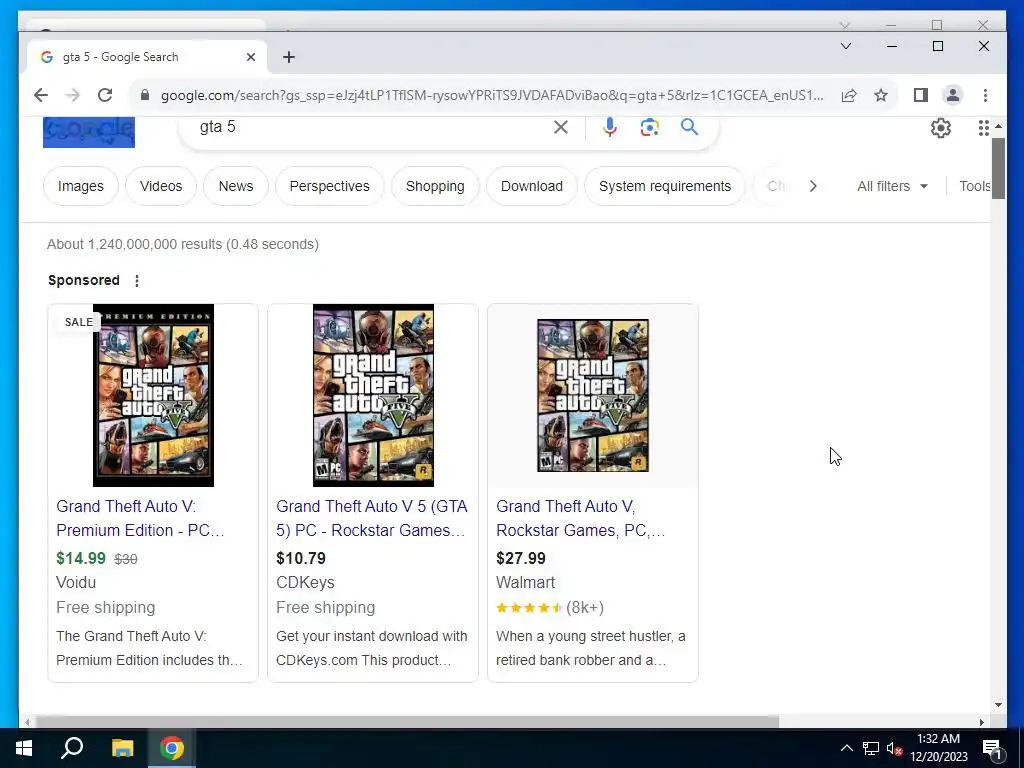Screen dimensions: 1024x768
Task: Close the gta 5 Google Search tab
Action: pyautogui.click(x=251, y=57)
